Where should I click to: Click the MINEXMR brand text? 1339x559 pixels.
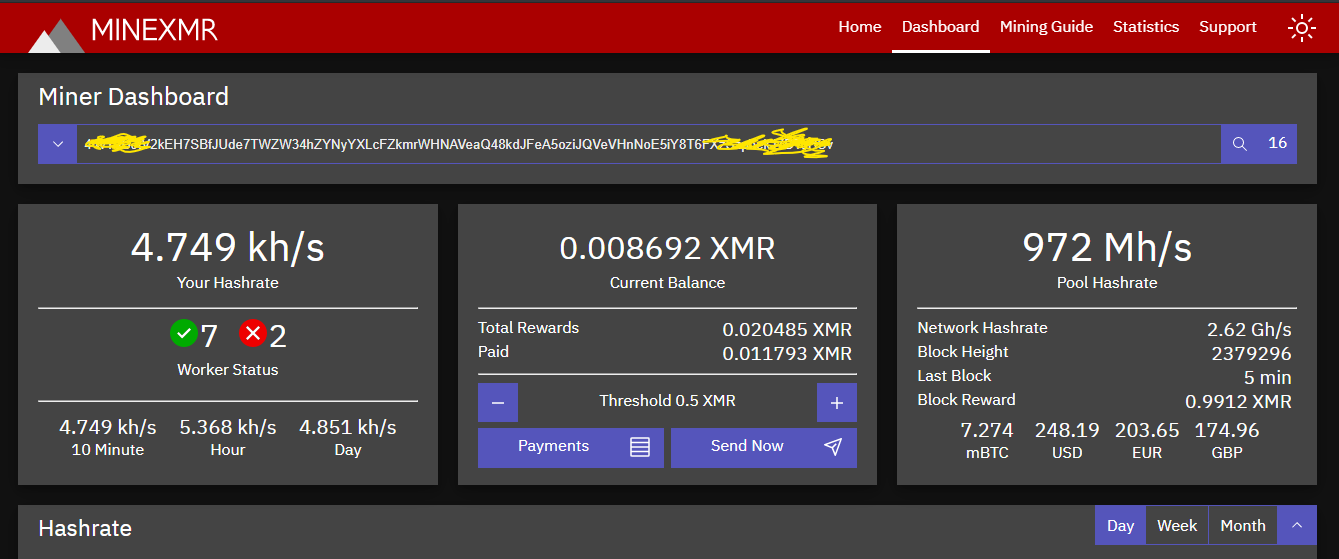point(154,30)
